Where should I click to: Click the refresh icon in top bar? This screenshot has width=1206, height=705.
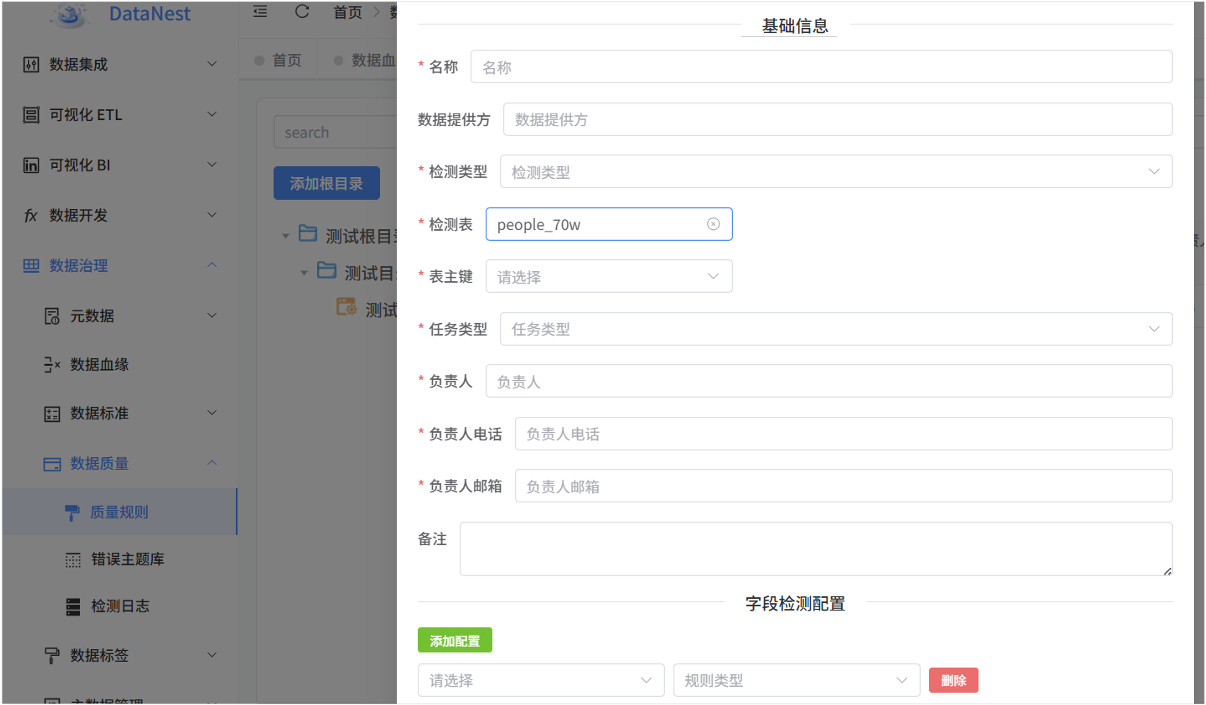(300, 12)
